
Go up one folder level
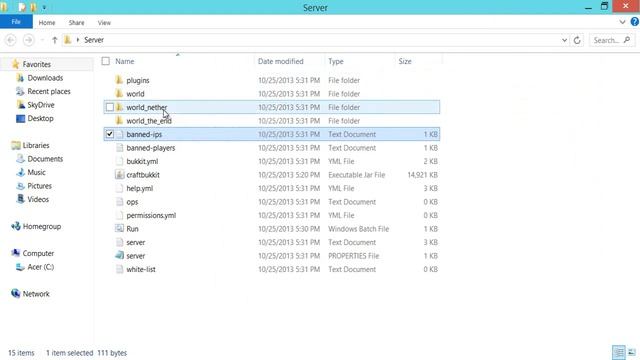pyautogui.click(x=54, y=40)
